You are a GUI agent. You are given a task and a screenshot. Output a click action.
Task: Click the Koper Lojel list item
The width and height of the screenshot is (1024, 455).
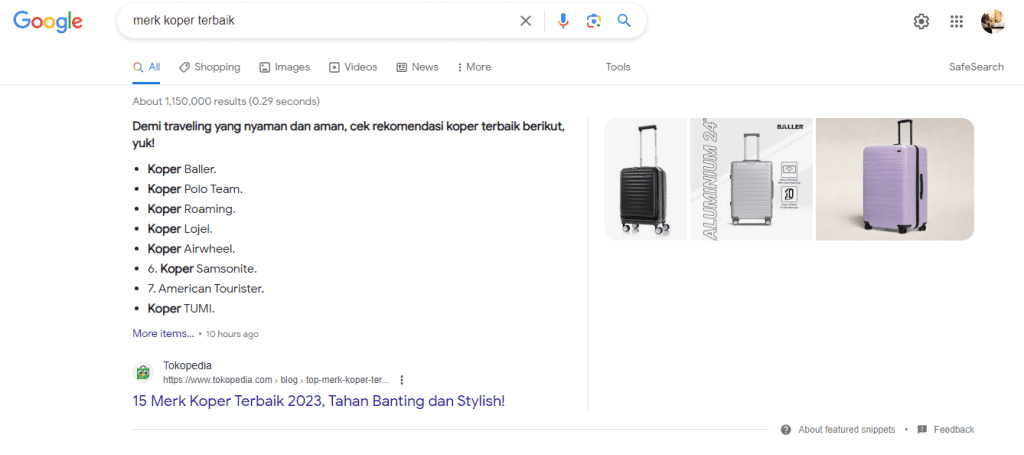[x=180, y=229]
